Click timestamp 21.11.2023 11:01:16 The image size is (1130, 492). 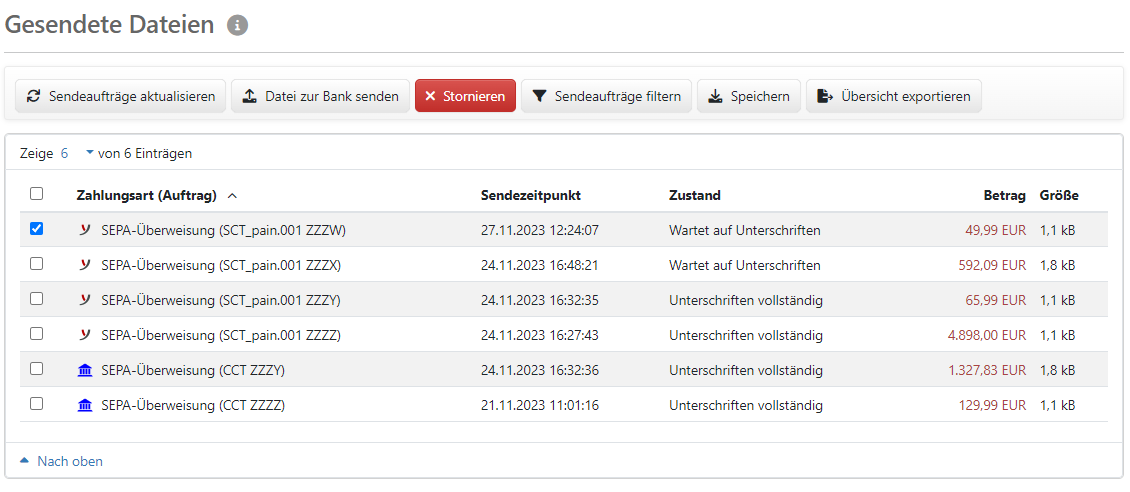(x=540, y=405)
